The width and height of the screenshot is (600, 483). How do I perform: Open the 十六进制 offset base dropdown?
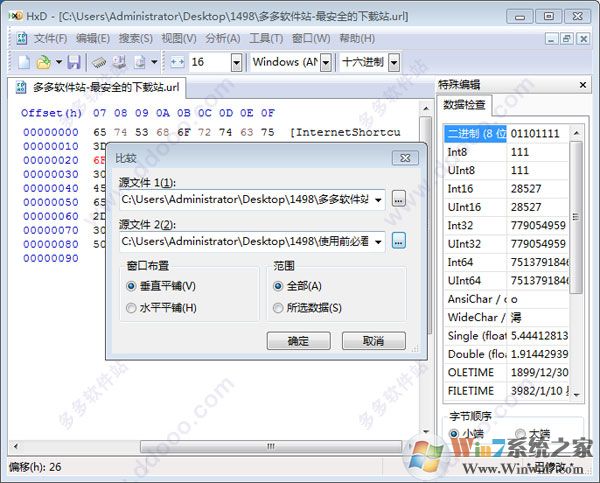(394, 63)
